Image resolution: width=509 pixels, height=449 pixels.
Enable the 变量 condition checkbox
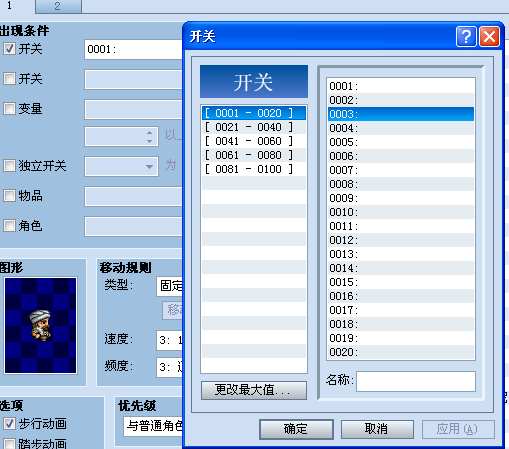[x=9, y=108]
